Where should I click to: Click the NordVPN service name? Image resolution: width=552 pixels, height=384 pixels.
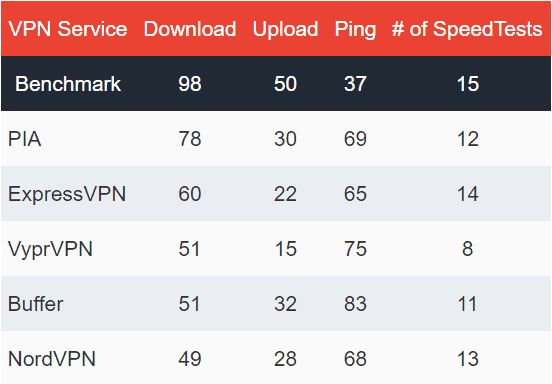click(52, 359)
